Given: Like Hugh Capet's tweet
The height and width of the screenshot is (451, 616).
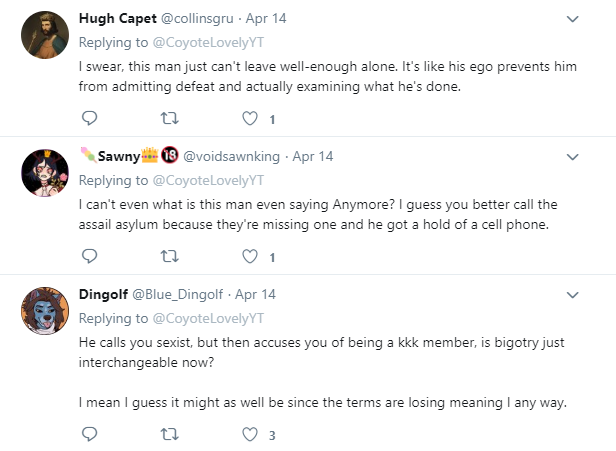Looking at the screenshot, I should (x=250, y=118).
